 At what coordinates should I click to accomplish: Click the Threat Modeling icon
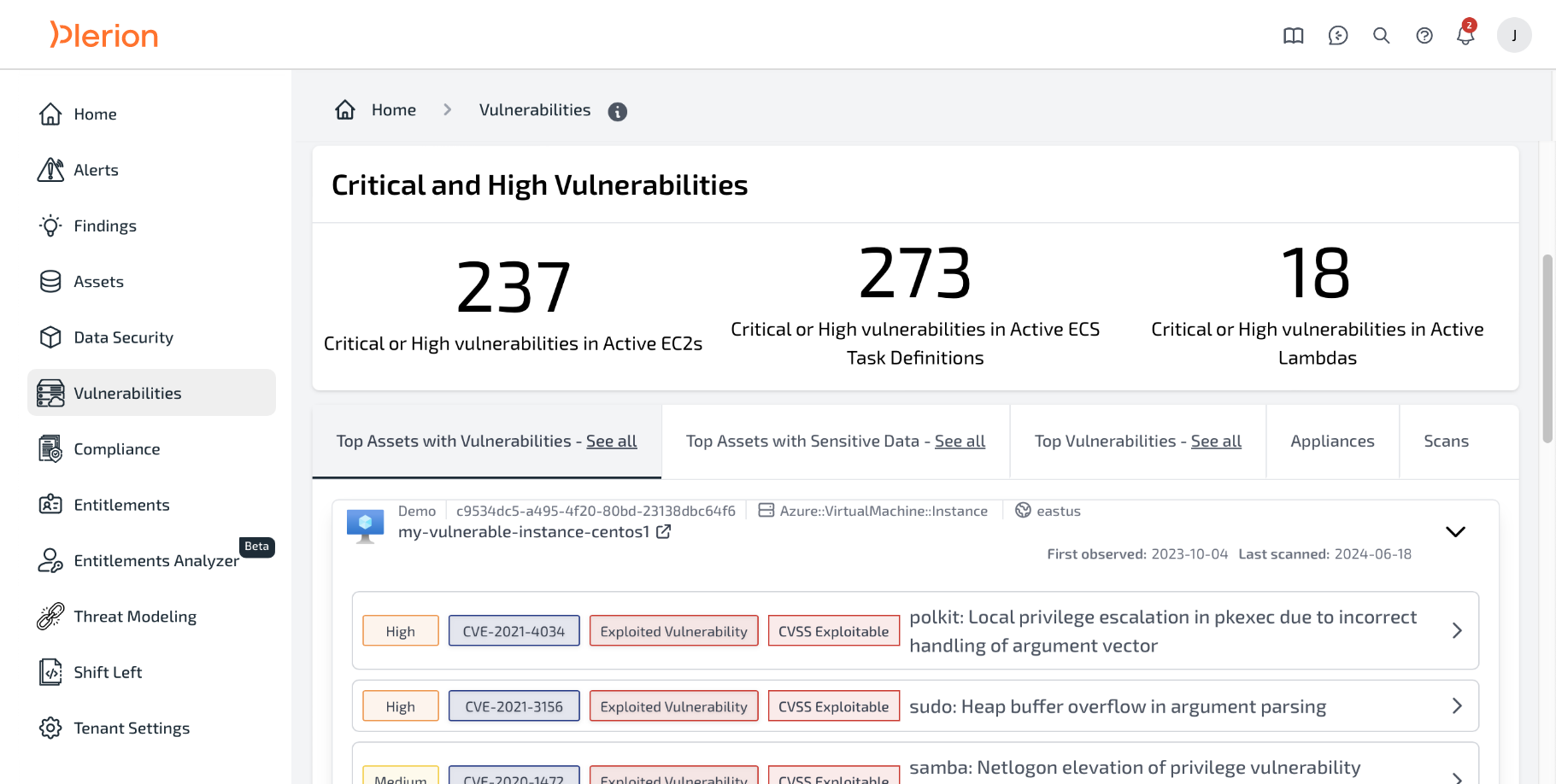pyautogui.click(x=50, y=616)
